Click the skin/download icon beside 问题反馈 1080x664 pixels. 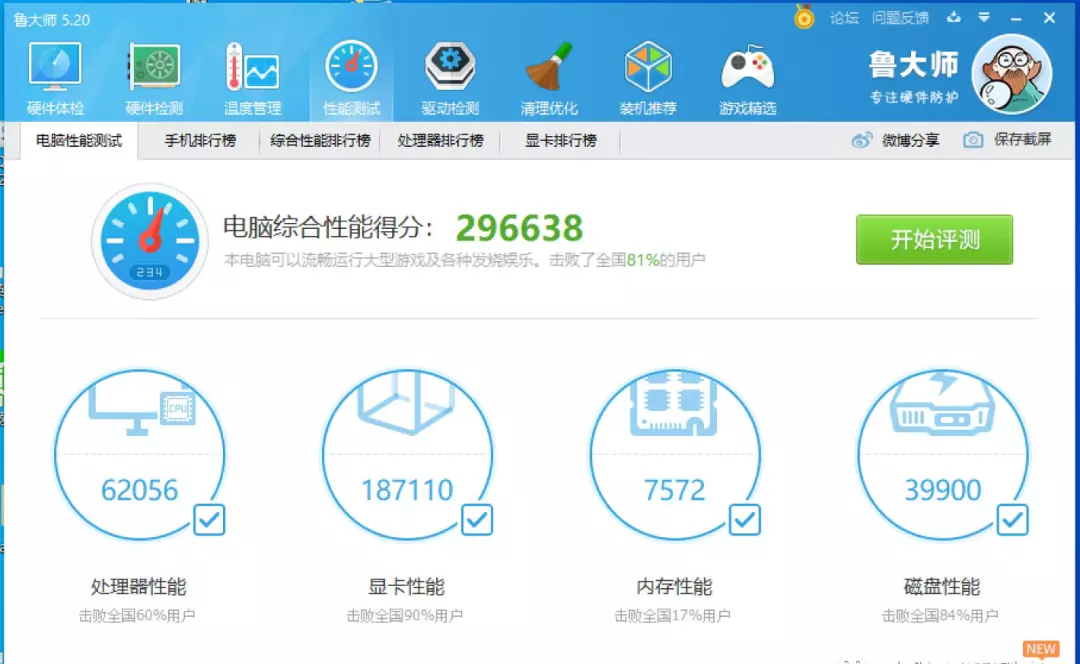pos(954,18)
